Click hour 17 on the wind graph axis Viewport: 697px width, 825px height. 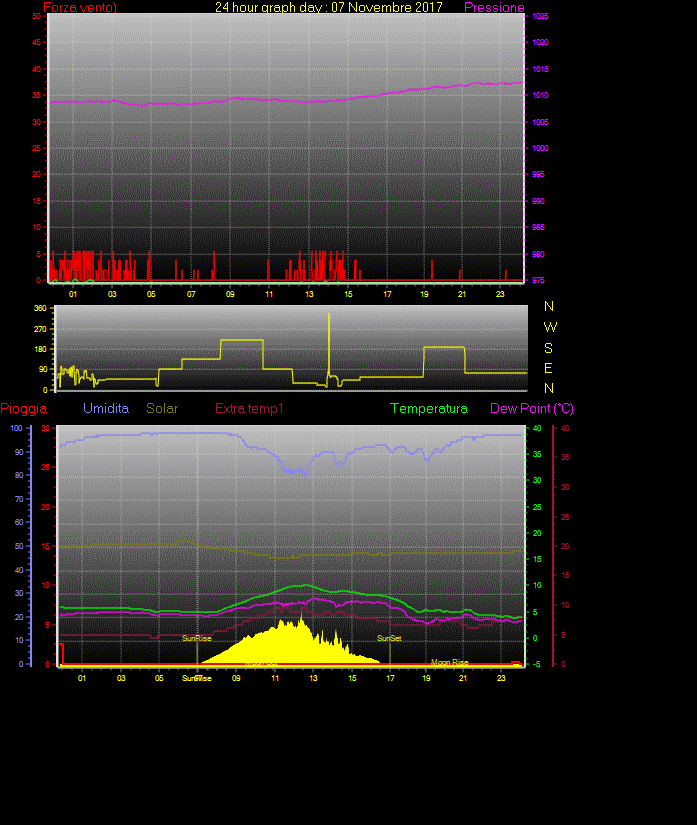click(x=387, y=294)
